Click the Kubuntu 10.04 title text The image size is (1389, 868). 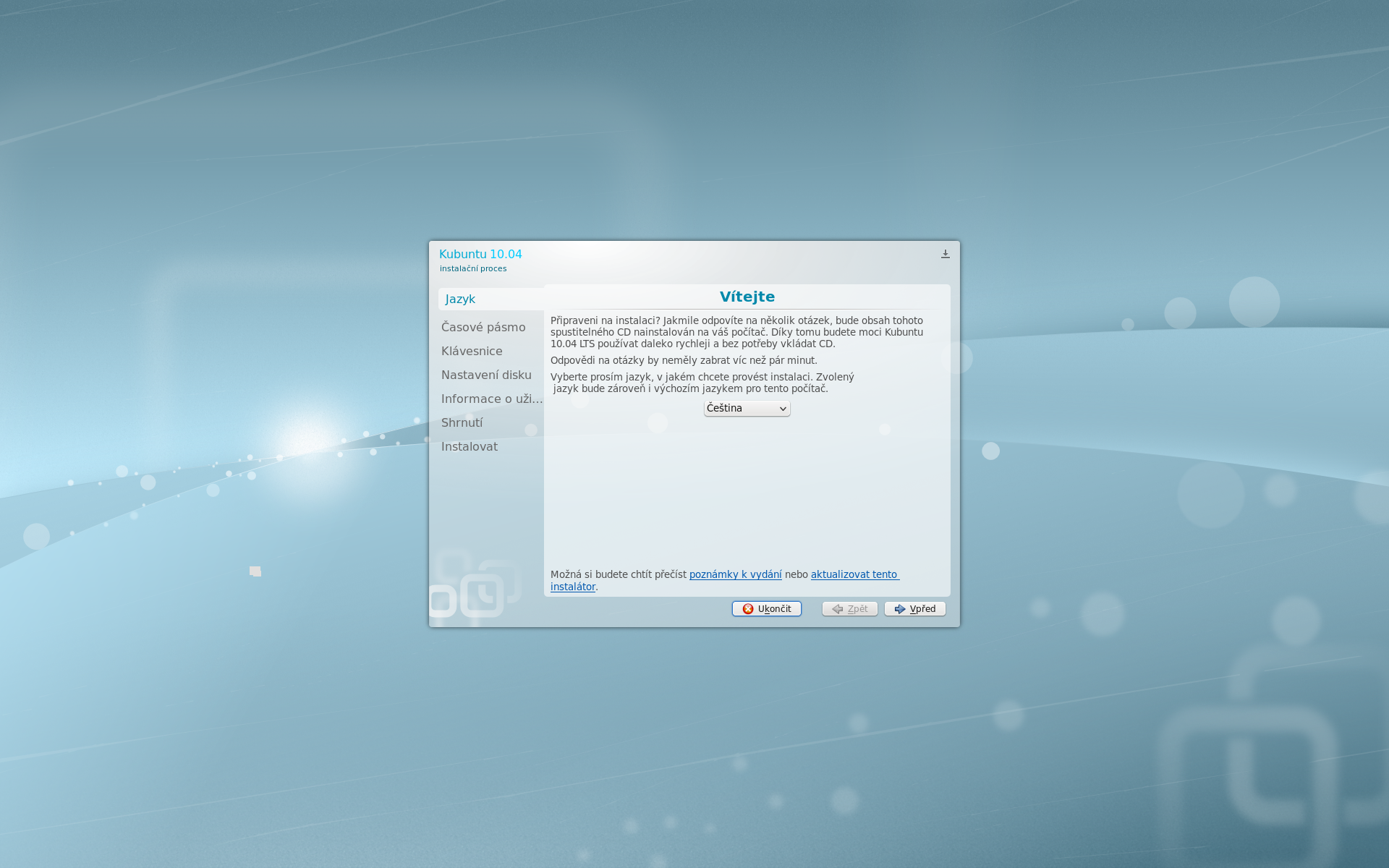click(x=480, y=254)
